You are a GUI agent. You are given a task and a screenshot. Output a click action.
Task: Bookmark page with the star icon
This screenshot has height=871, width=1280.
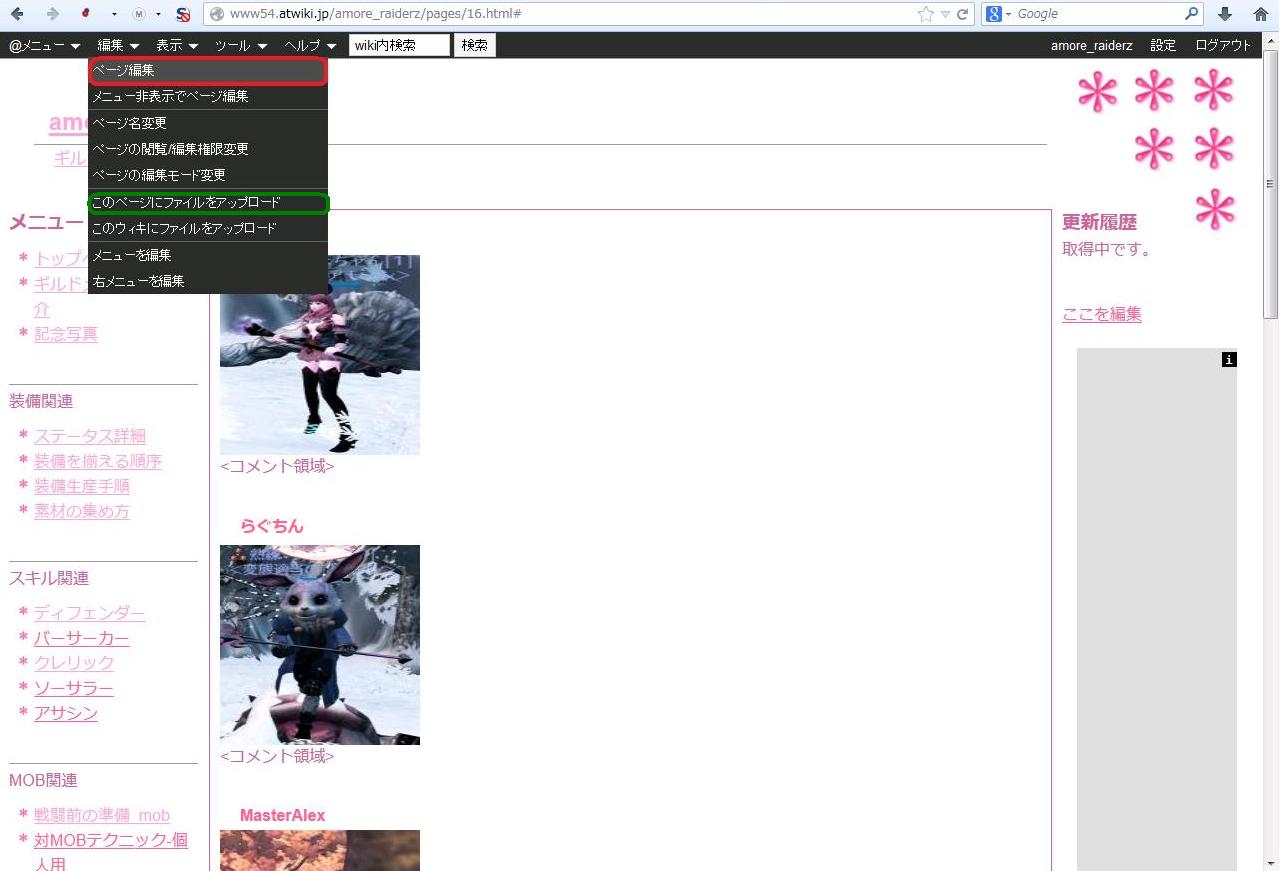(926, 14)
